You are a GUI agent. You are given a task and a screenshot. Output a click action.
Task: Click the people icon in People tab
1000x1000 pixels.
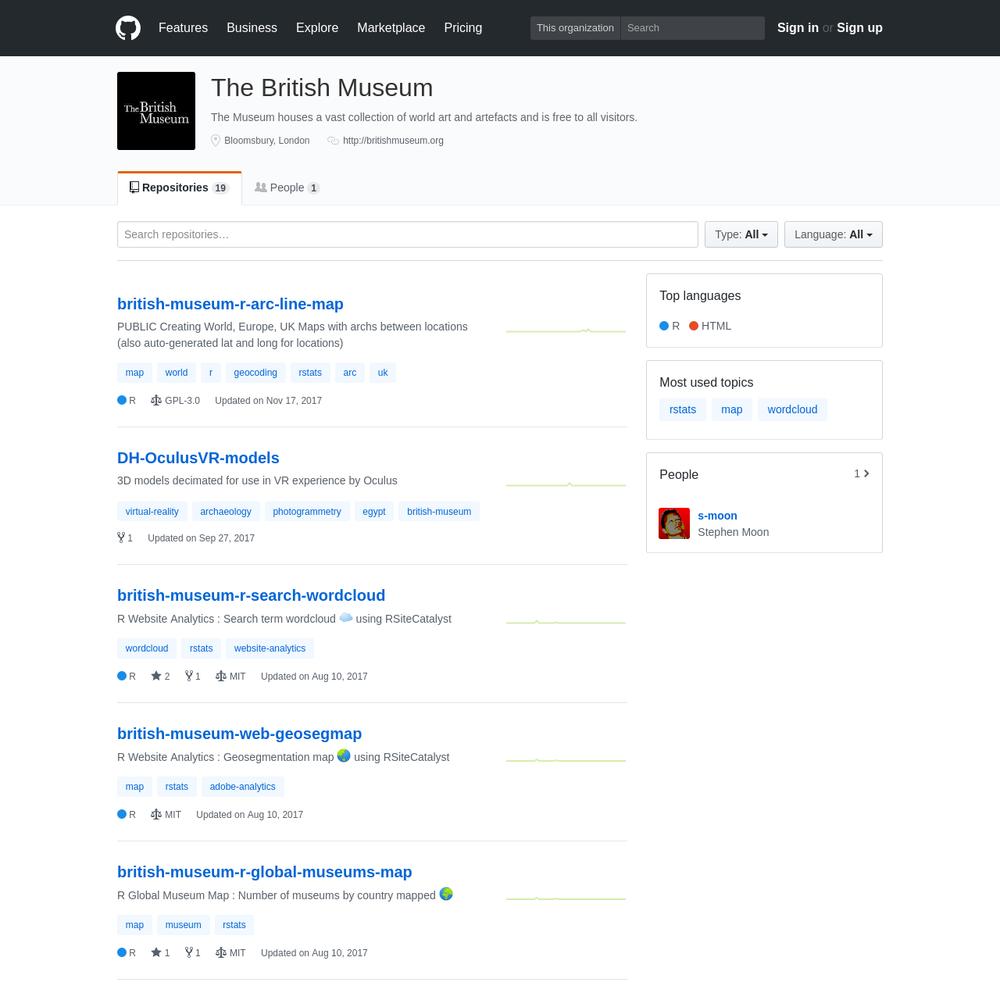[x=260, y=188]
